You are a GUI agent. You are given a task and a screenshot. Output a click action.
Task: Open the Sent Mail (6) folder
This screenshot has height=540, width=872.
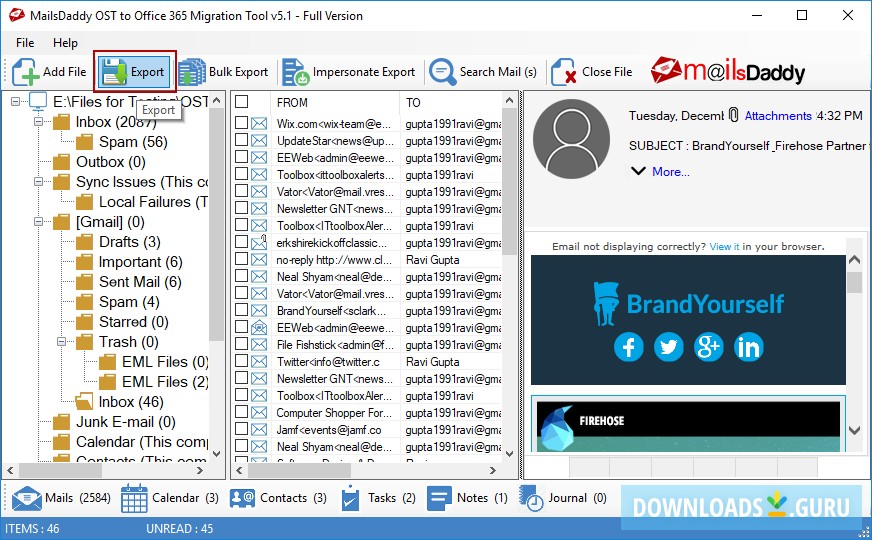point(129,282)
